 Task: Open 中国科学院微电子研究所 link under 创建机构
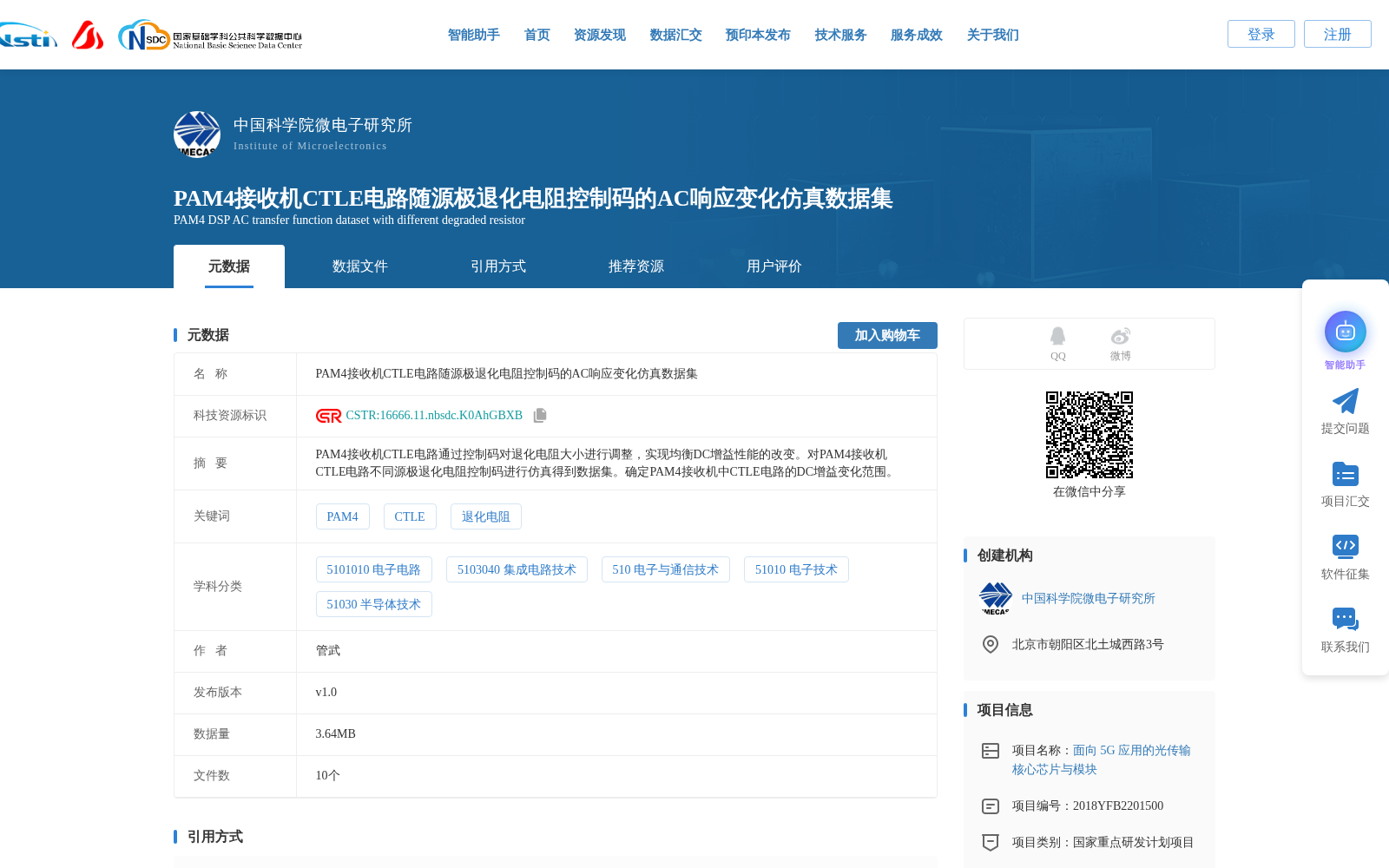(1089, 598)
